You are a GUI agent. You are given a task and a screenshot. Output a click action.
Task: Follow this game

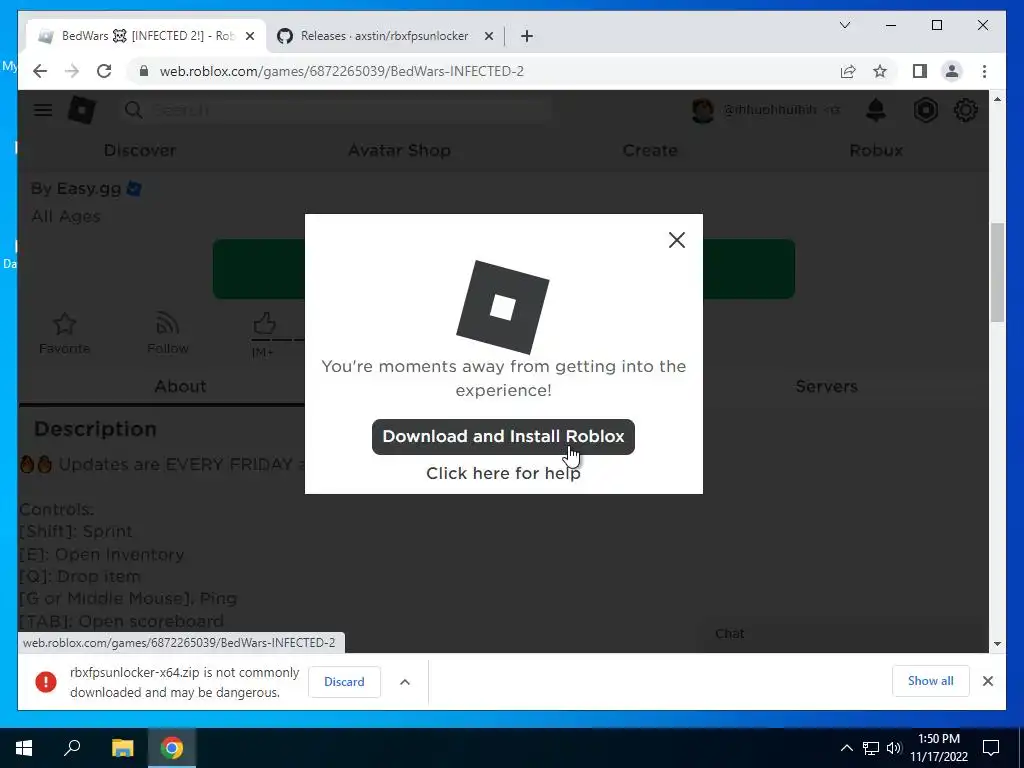tap(168, 333)
